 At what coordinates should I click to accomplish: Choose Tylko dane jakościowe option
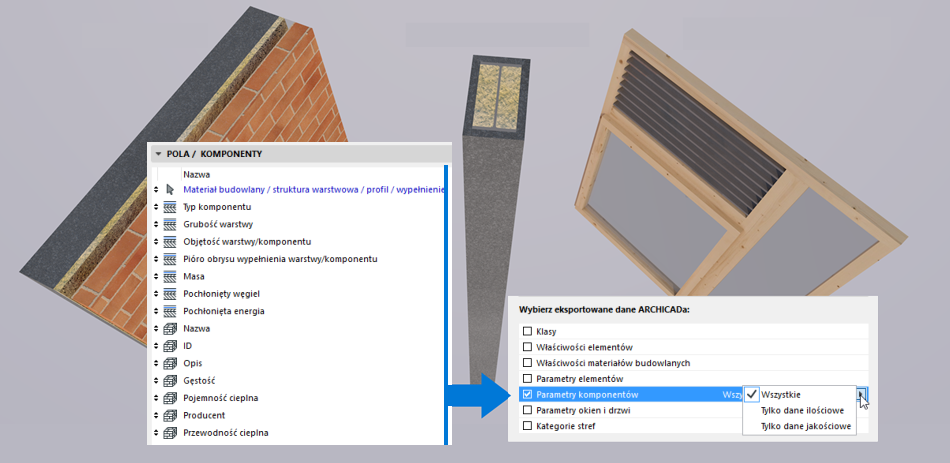point(799,426)
